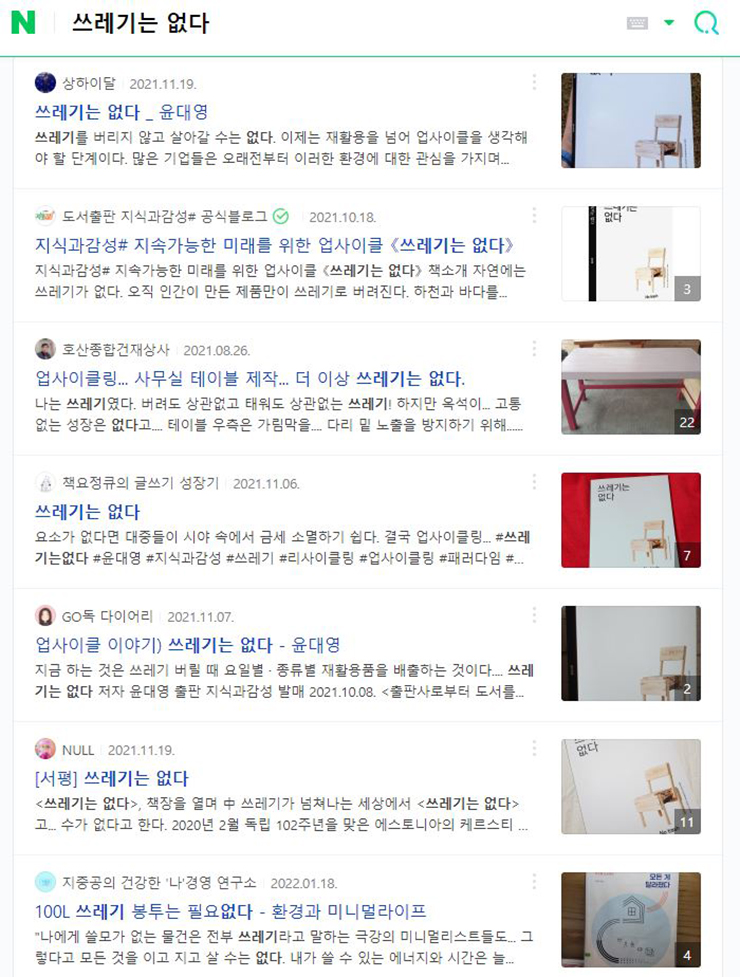Open the more options dots for GO독 다이어리 post

click(534, 616)
